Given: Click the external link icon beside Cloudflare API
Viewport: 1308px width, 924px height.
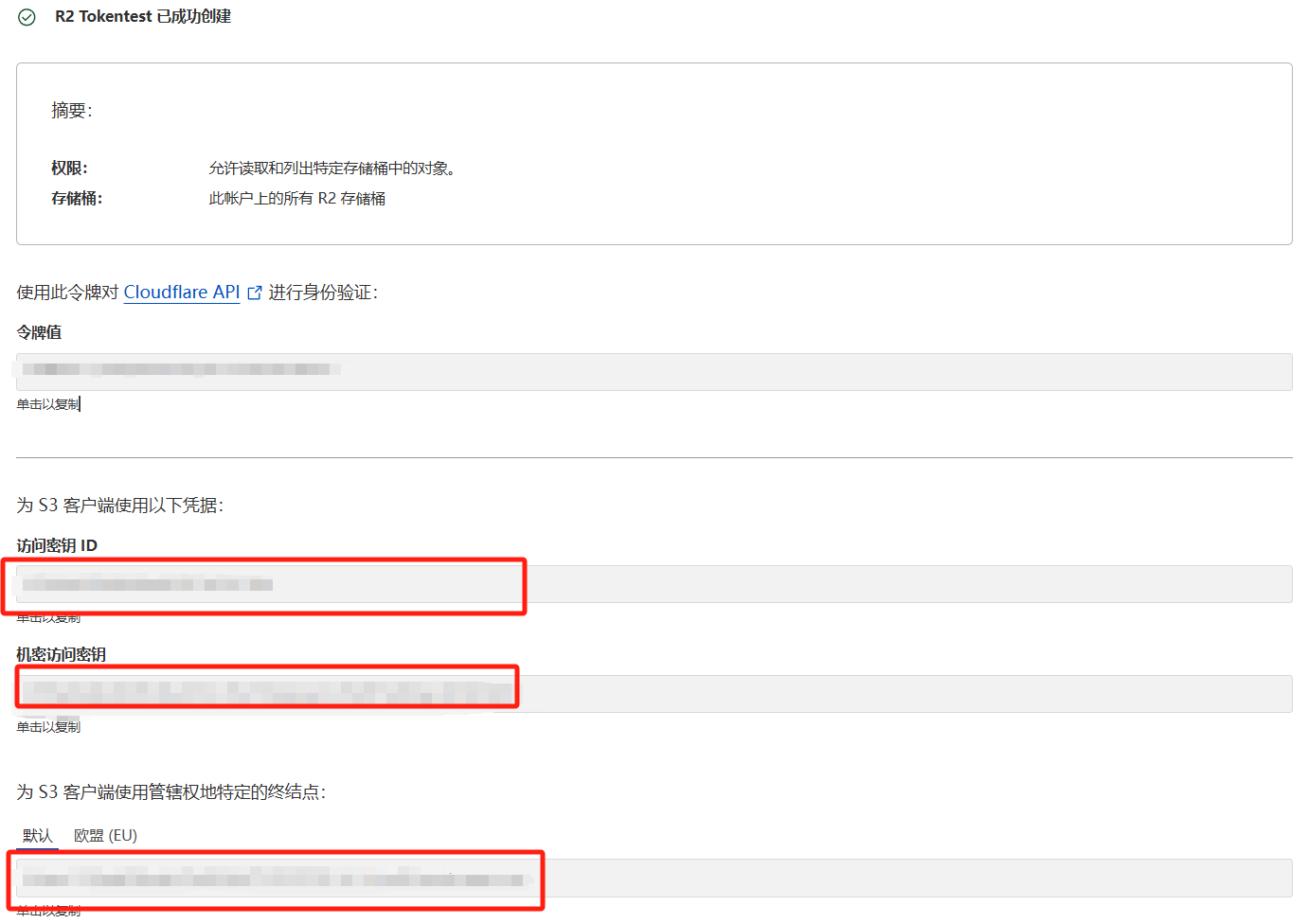Looking at the screenshot, I should (254, 293).
